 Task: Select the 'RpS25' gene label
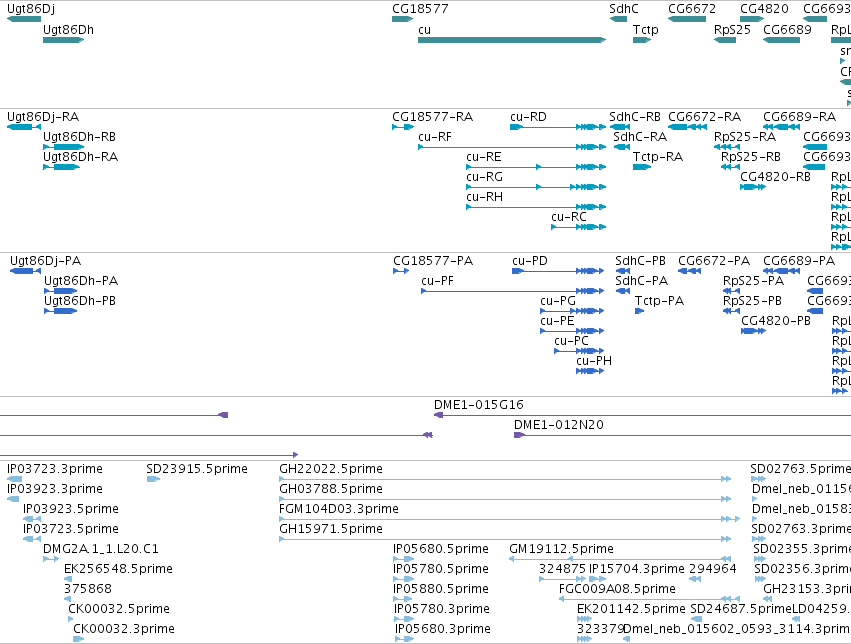click(732, 30)
